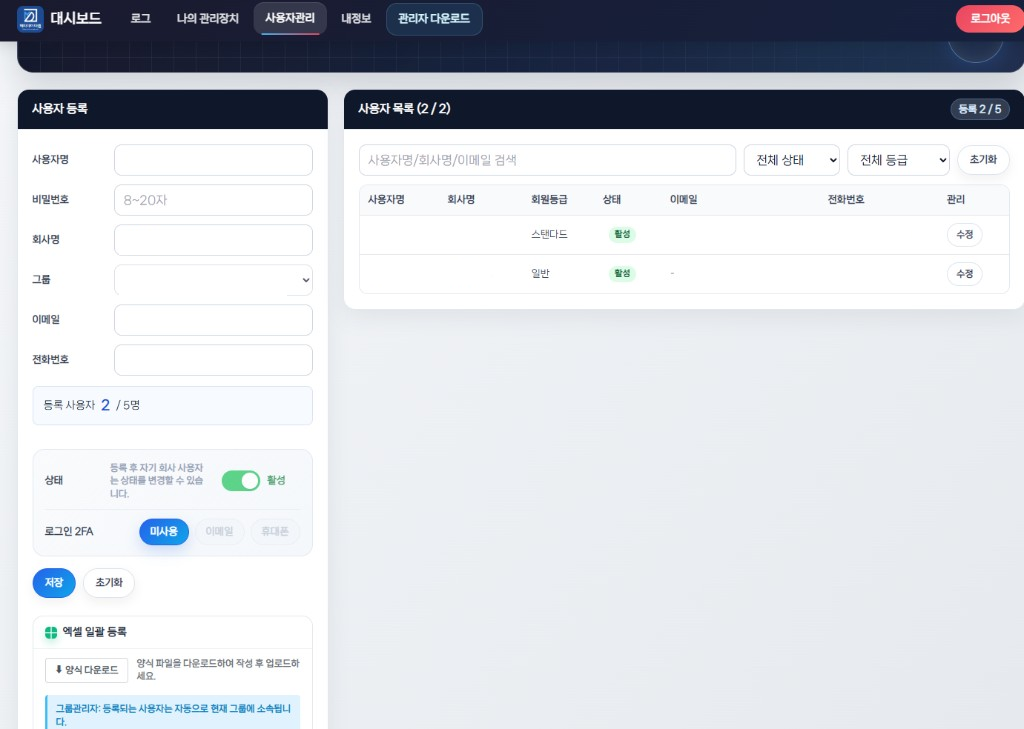Focus the 사용자명 input field
This screenshot has width=1024, height=729.
click(214, 160)
